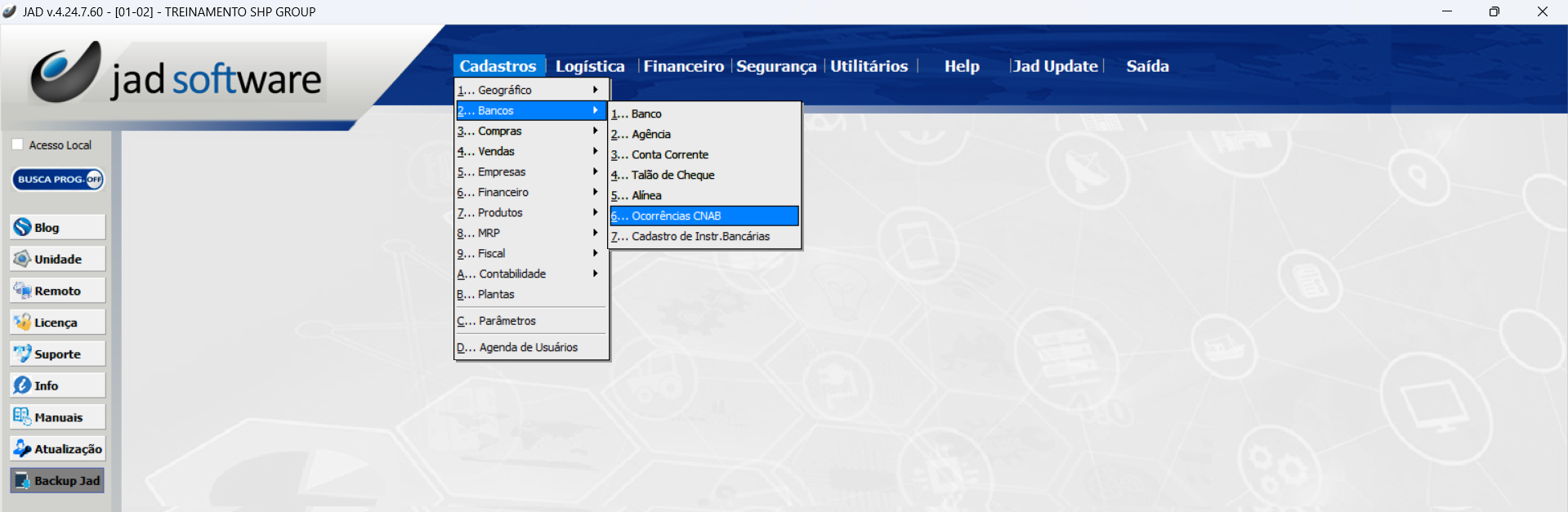Open the Licença icon in sidebar
Screen dimensions: 1568x512
[23, 323]
